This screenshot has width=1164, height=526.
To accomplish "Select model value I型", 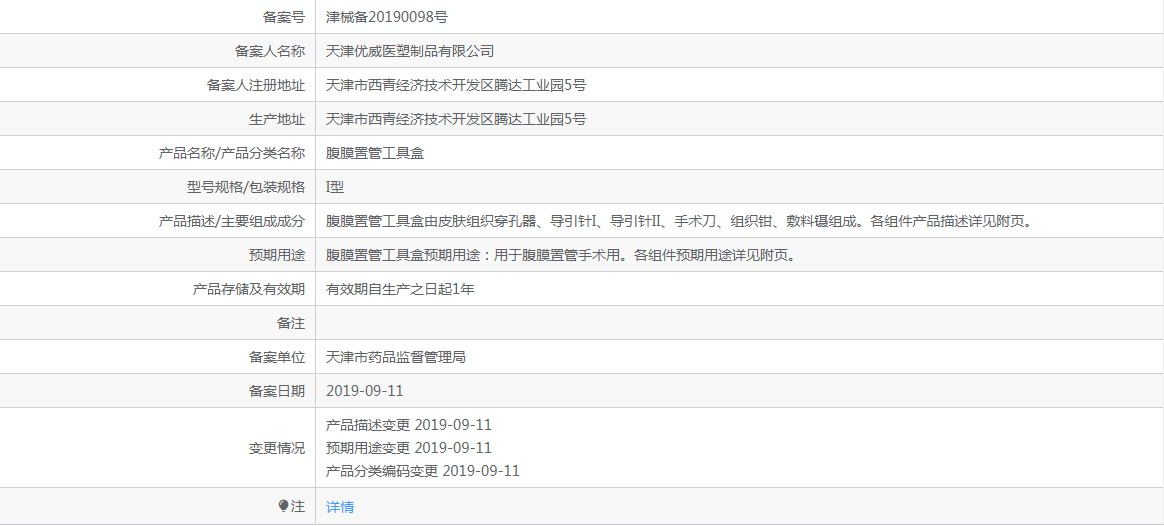I will 335,187.
